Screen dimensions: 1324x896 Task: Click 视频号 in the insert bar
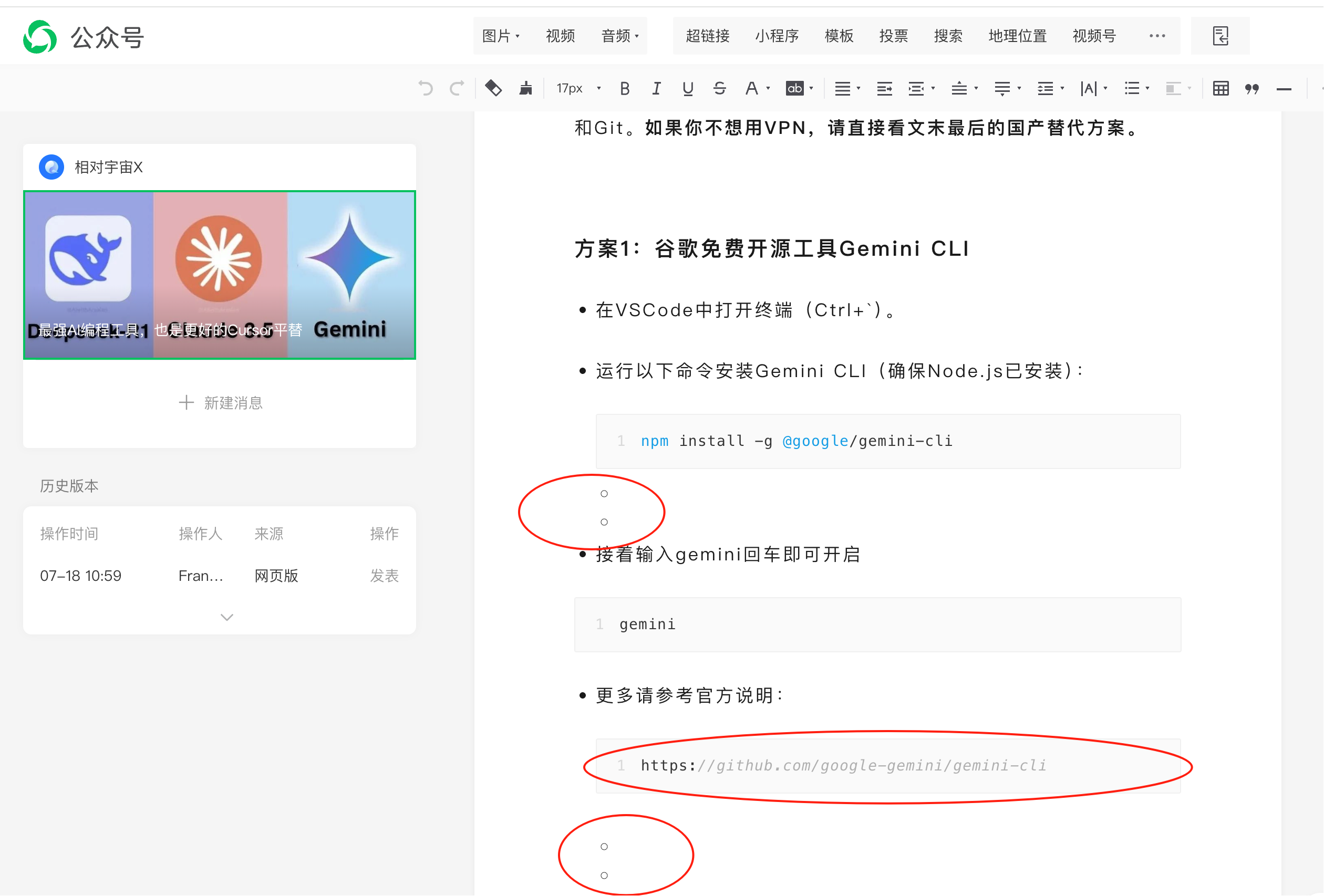click(x=1094, y=36)
